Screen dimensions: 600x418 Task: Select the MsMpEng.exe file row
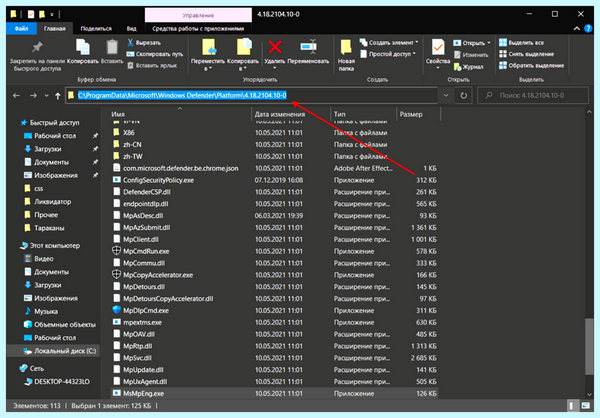point(275,394)
